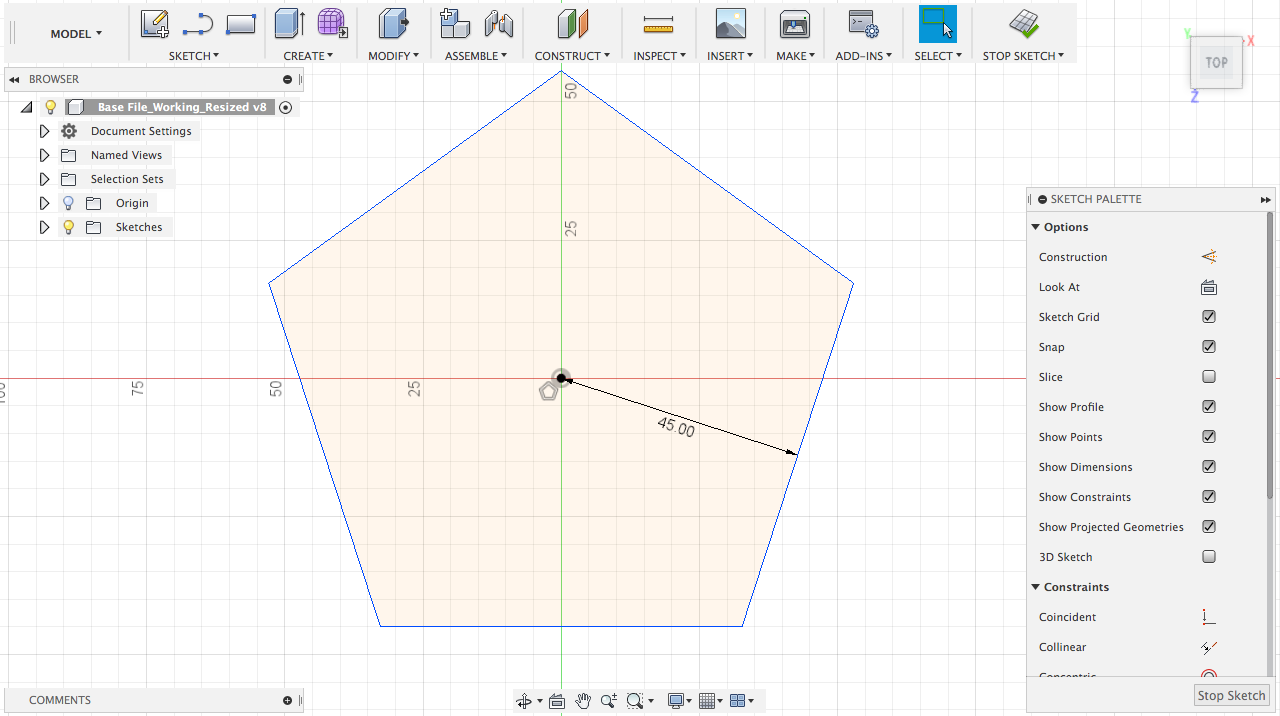
Task: Click the TOP face of the view cube
Action: [1216, 63]
